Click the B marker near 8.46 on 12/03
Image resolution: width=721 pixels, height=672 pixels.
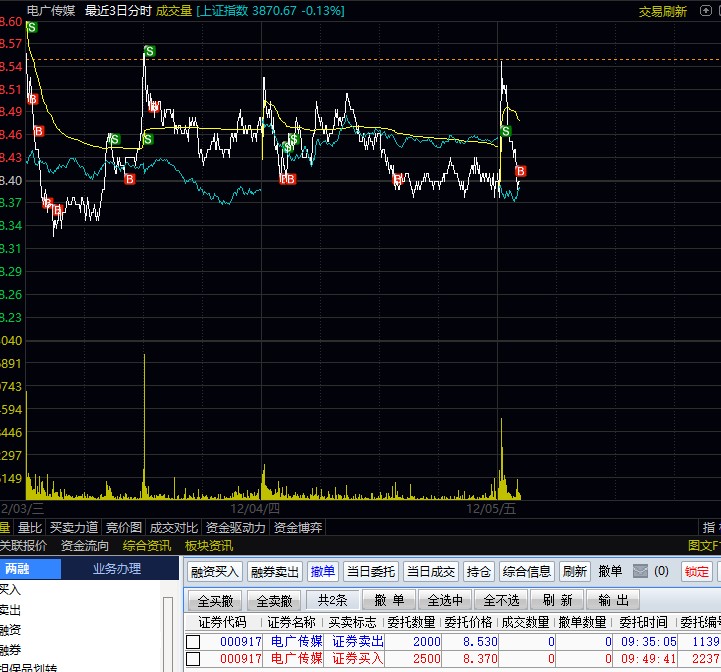point(39,132)
